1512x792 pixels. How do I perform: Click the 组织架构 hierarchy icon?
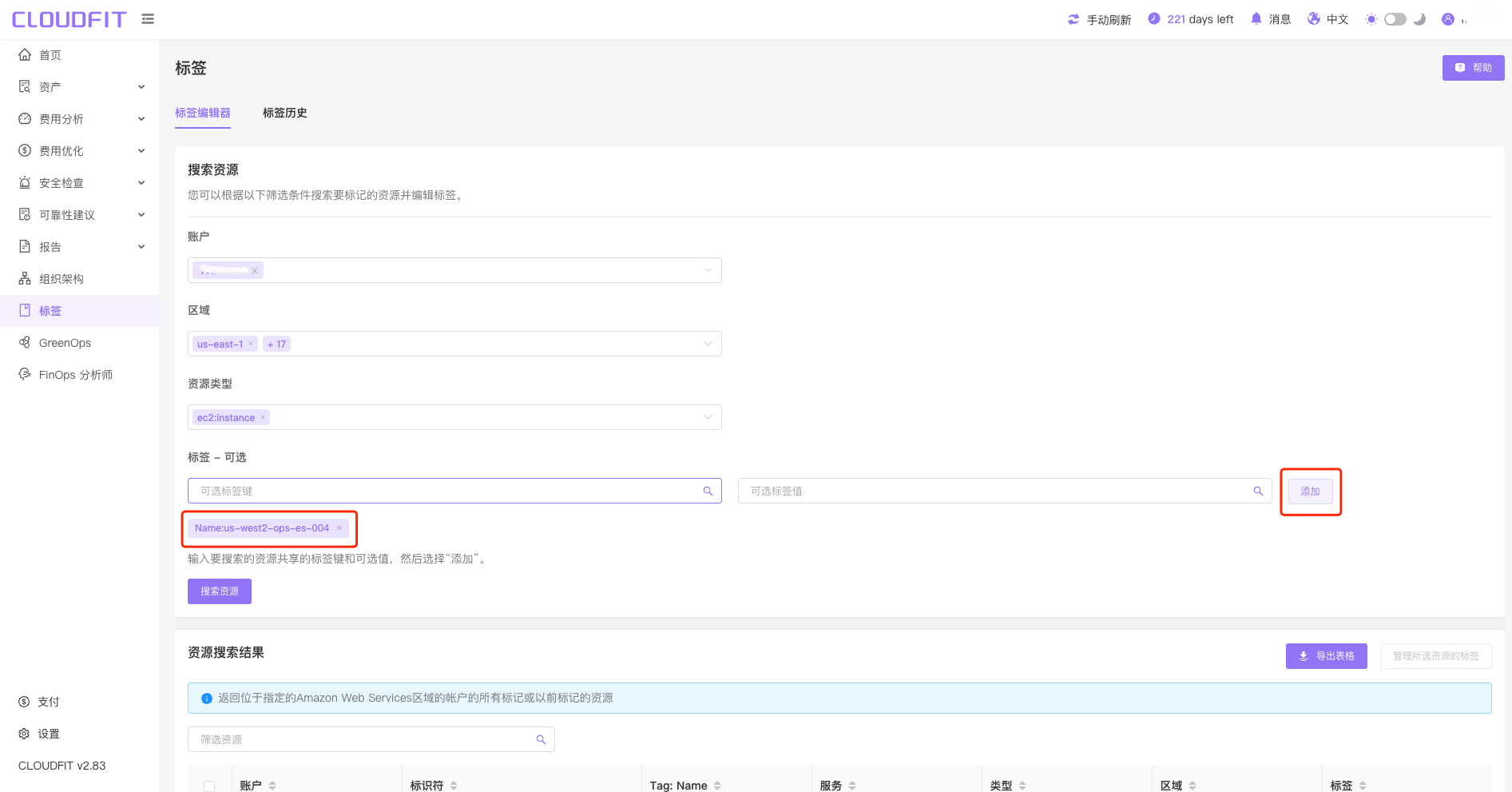coord(25,278)
